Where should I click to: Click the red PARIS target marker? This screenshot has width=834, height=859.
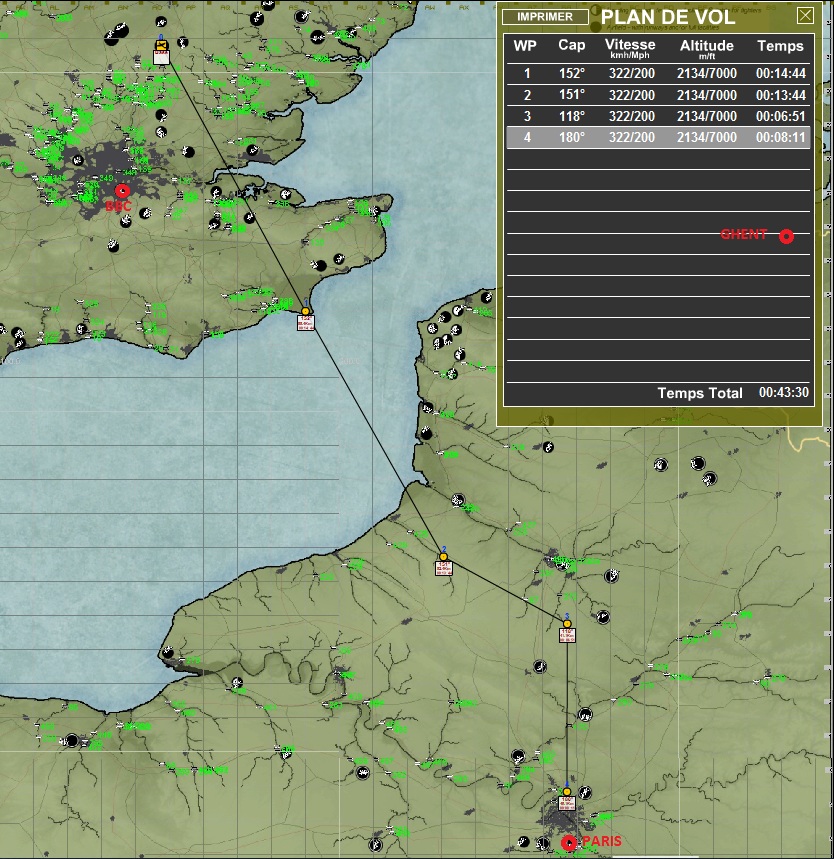569,843
